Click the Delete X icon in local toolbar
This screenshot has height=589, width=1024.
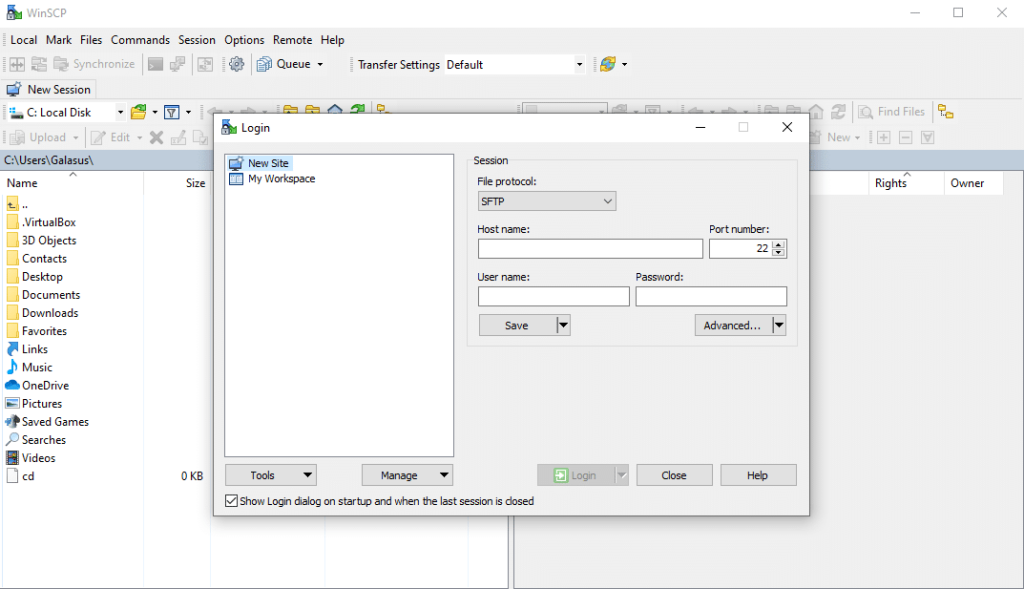(x=156, y=137)
